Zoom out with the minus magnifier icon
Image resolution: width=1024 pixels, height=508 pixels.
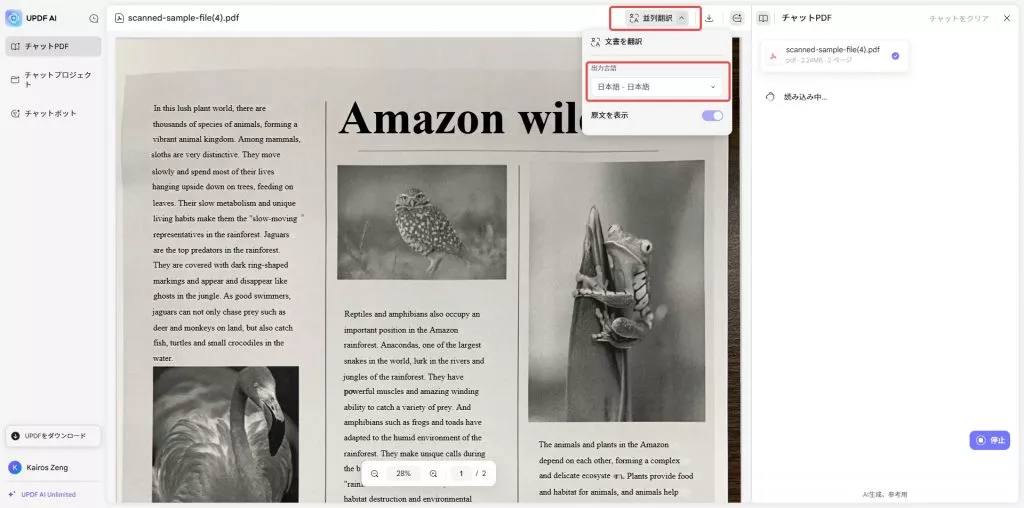click(375, 473)
